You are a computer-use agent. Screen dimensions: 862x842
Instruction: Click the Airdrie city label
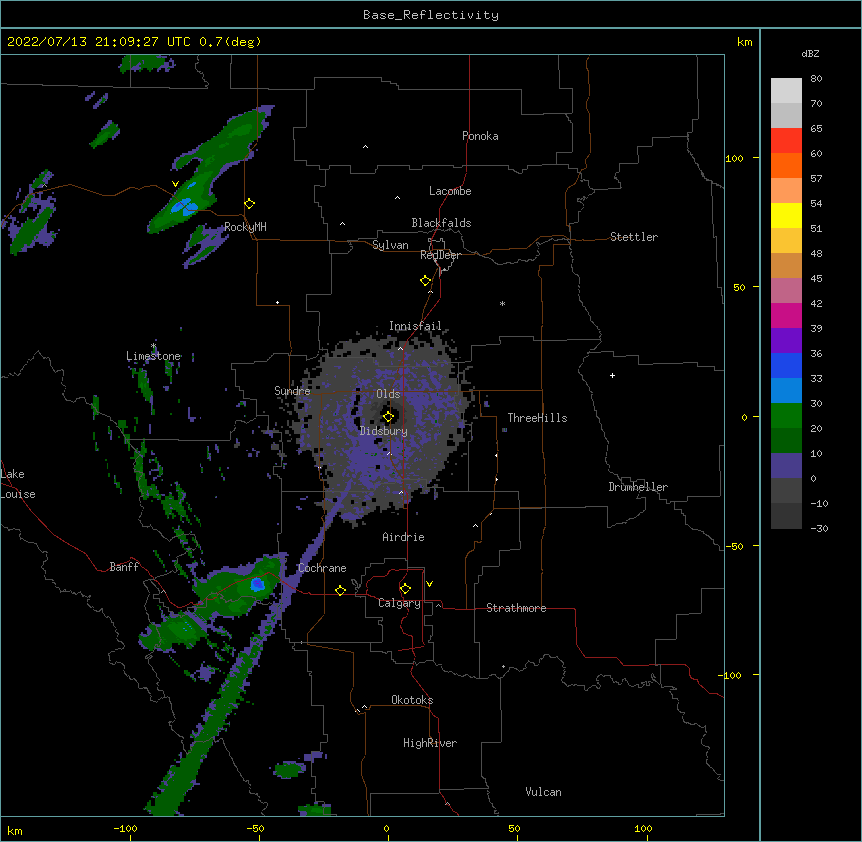coord(403,537)
